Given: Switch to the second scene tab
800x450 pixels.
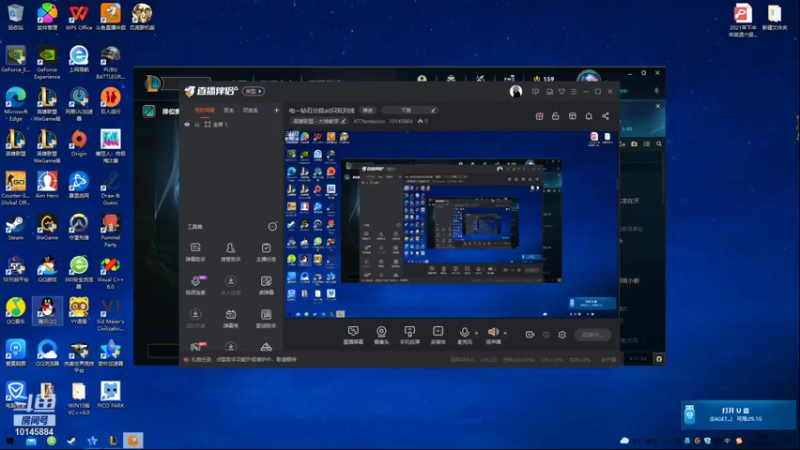Looking at the screenshot, I should (x=229, y=110).
